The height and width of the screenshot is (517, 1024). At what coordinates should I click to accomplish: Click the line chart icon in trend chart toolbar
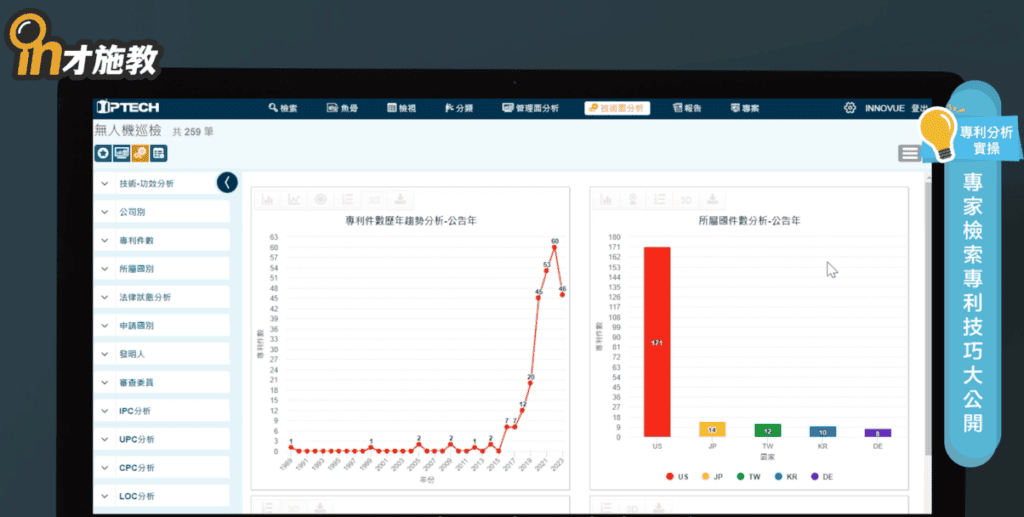click(294, 199)
